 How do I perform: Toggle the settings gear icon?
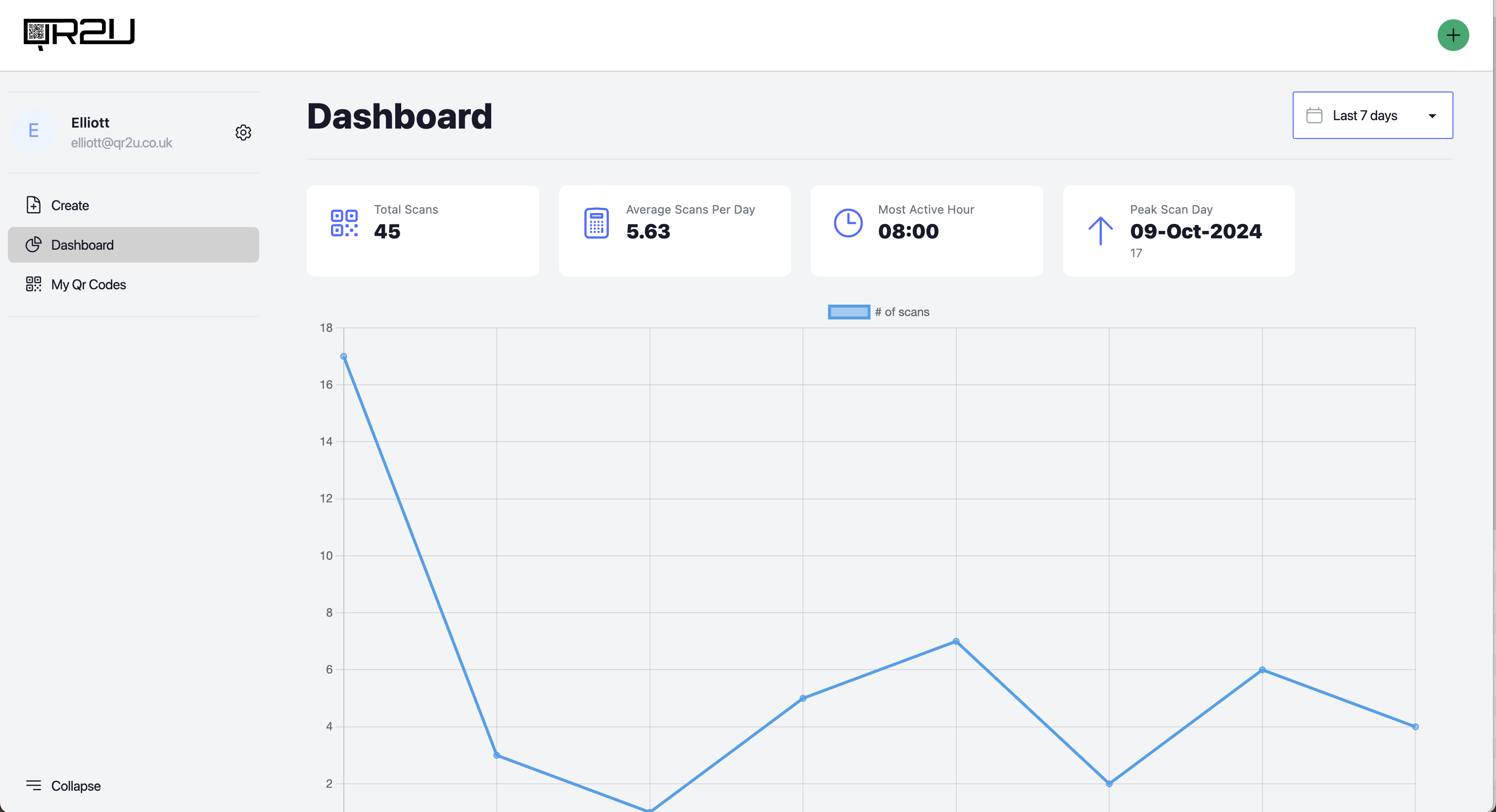click(x=243, y=131)
